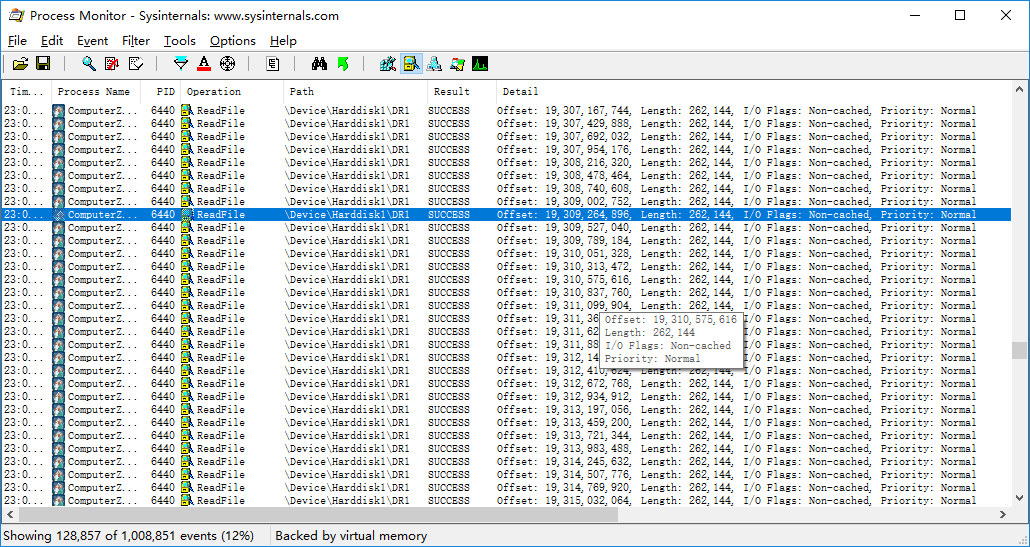Click the Detail column header
This screenshot has height=547, width=1030.
coord(520,91)
